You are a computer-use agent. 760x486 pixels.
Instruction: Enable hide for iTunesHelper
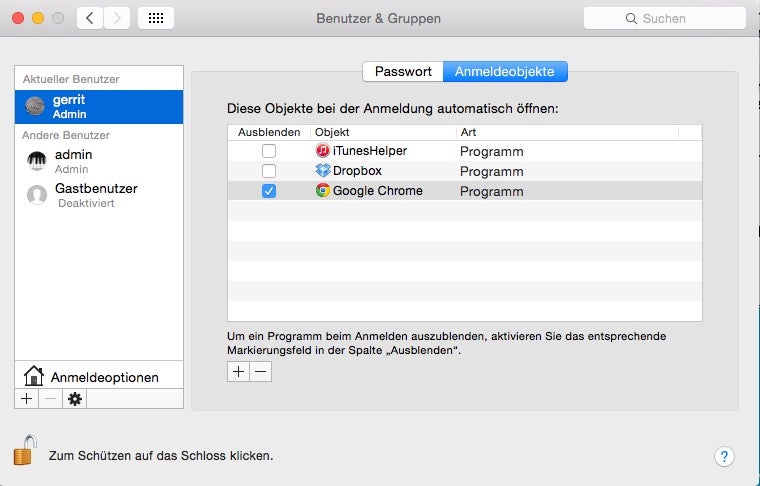coord(269,151)
